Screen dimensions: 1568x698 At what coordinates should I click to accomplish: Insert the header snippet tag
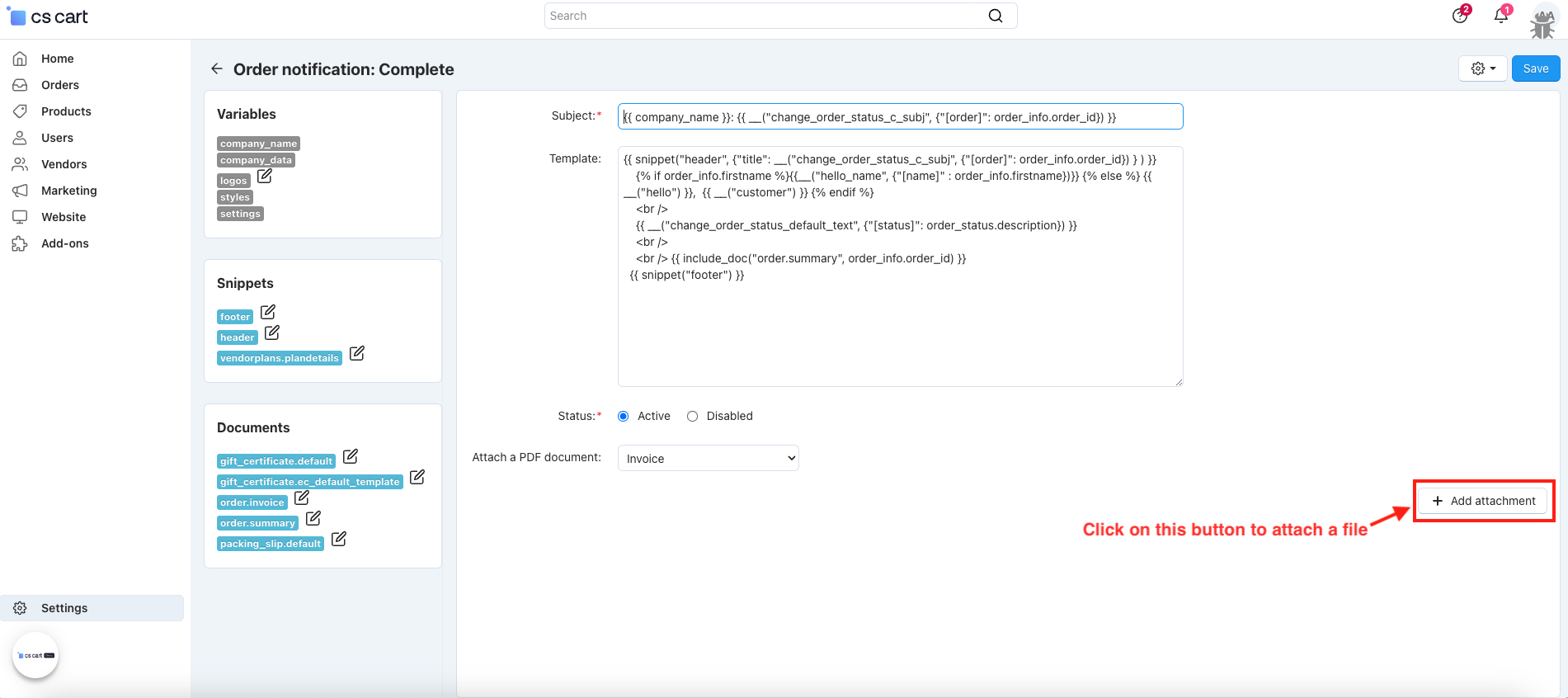pyautogui.click(x=238, y=337)
